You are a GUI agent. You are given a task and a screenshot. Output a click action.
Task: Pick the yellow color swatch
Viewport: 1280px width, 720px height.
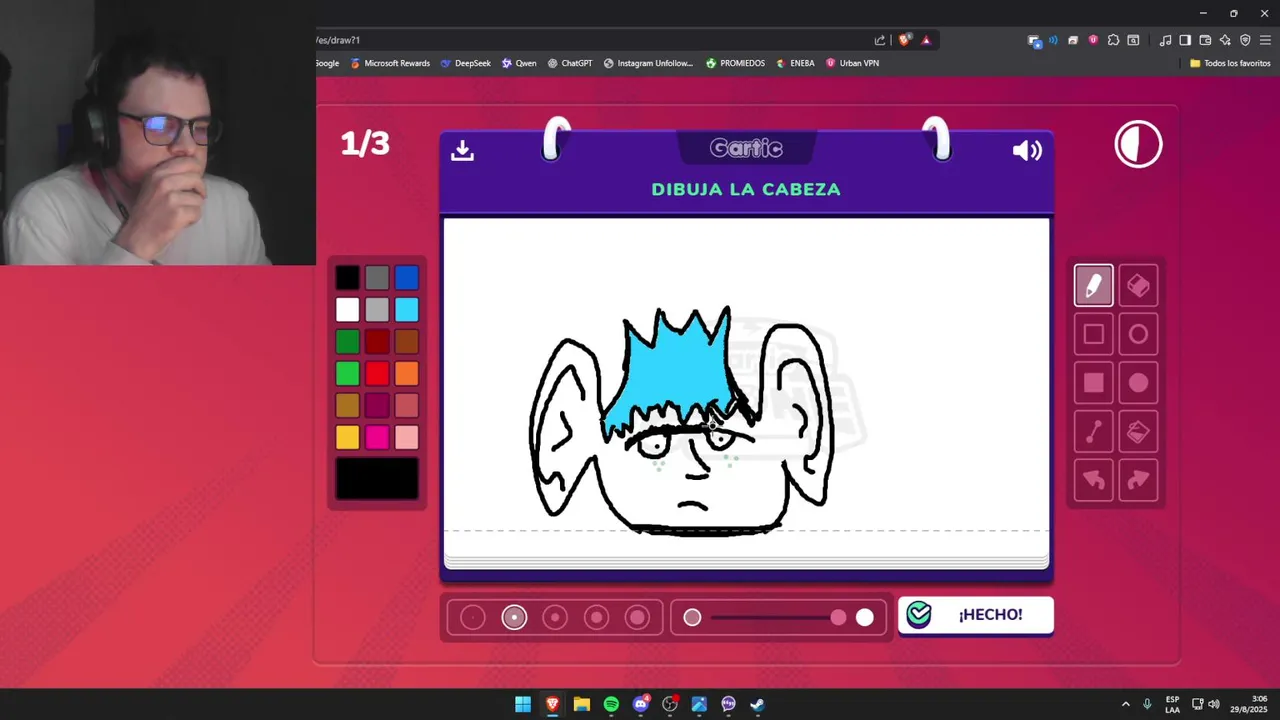pos(347,437)
